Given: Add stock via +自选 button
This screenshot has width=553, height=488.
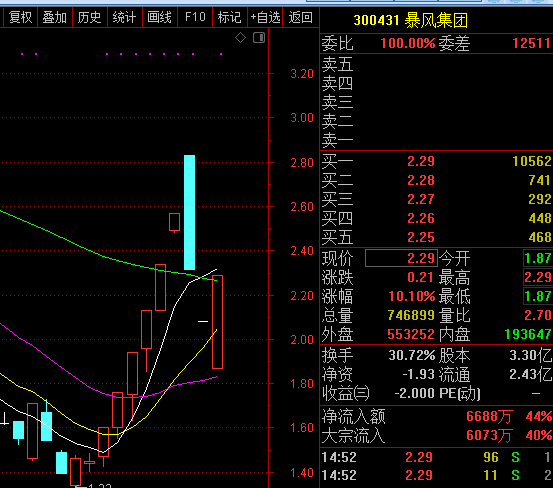Looking at the screenshot, I should pos(265,17).
